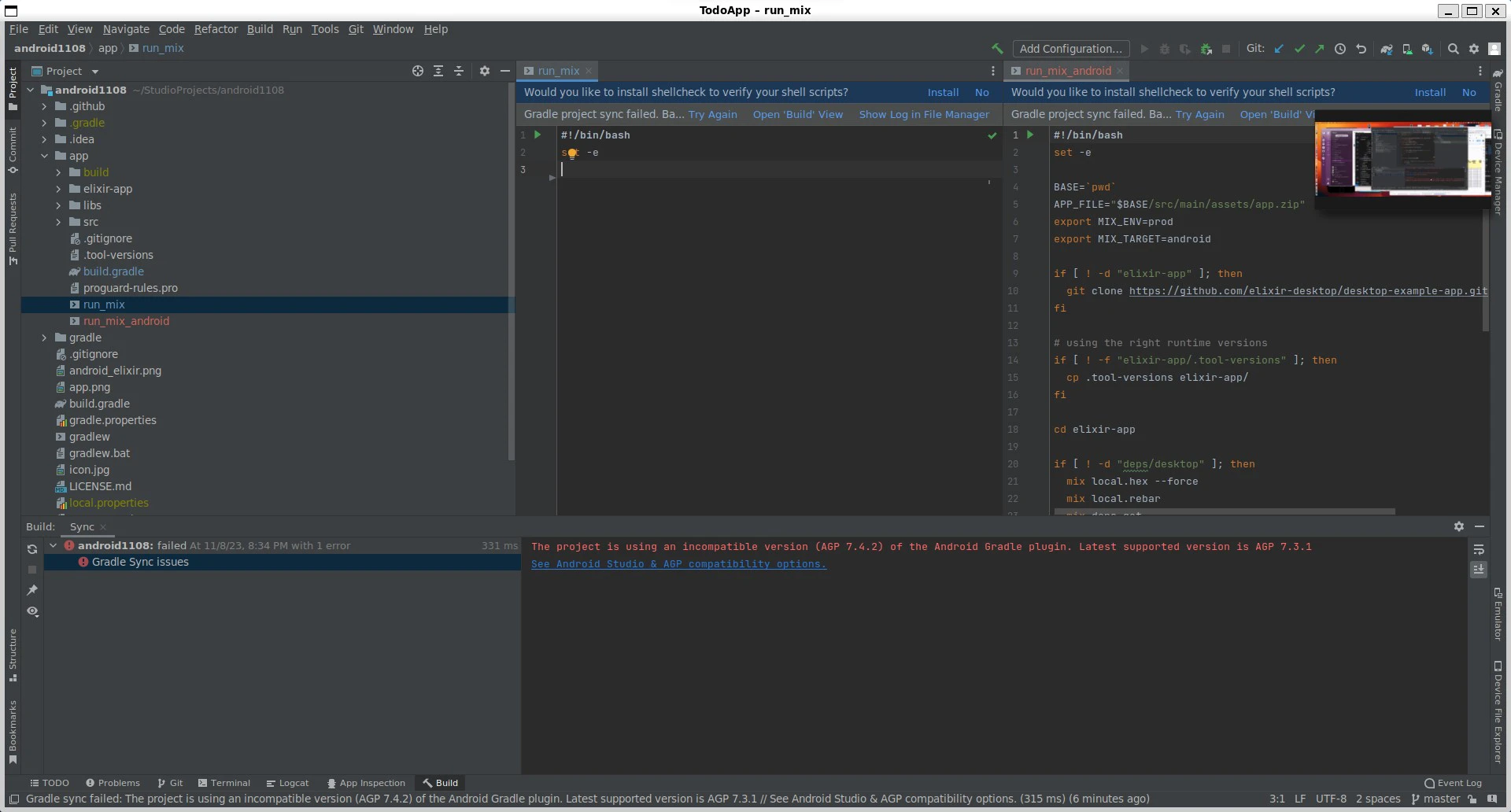1511x812 pixels.
Task: Click the Restart sync icon in Build panel
Action: [32, 549]
